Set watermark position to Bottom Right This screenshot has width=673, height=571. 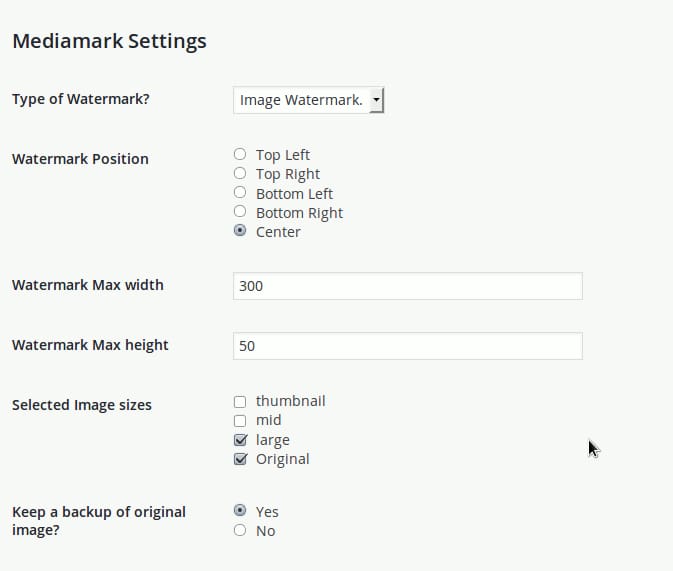pos(240,212)
